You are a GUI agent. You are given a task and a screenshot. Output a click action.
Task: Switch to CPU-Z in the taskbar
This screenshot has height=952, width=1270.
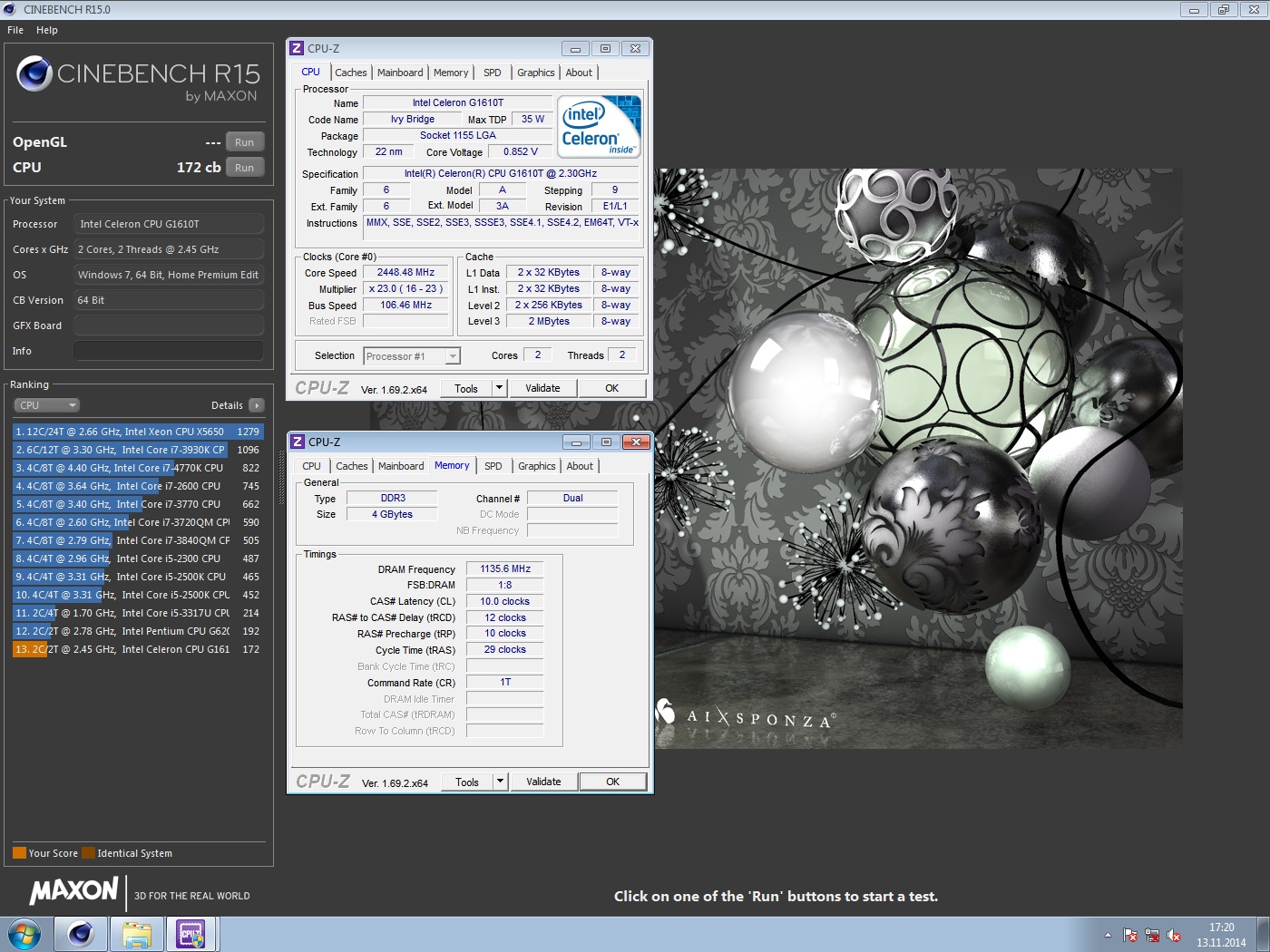[x=190, y=934]
